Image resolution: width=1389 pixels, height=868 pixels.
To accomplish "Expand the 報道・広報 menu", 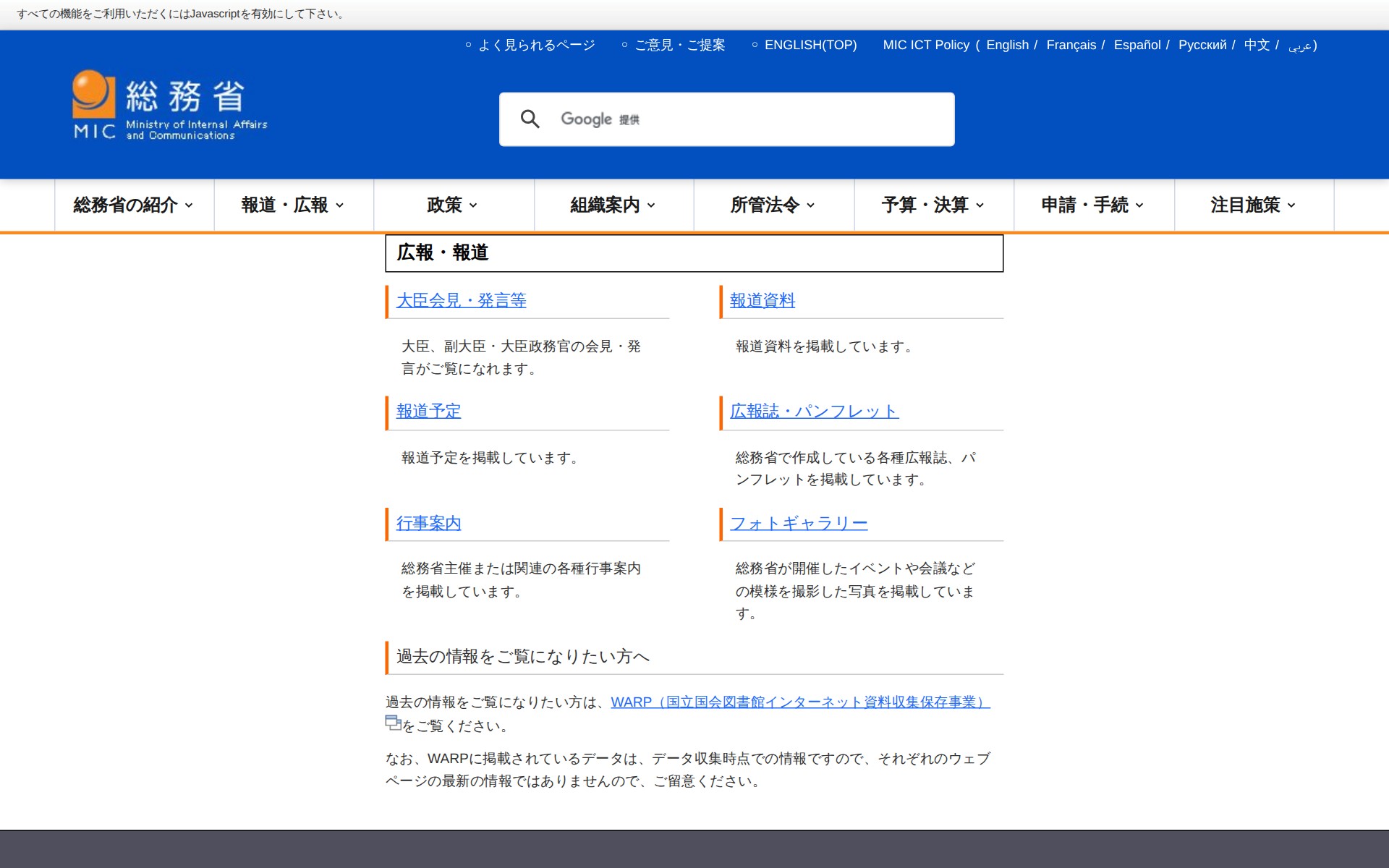I will click(x=293, y=205).
